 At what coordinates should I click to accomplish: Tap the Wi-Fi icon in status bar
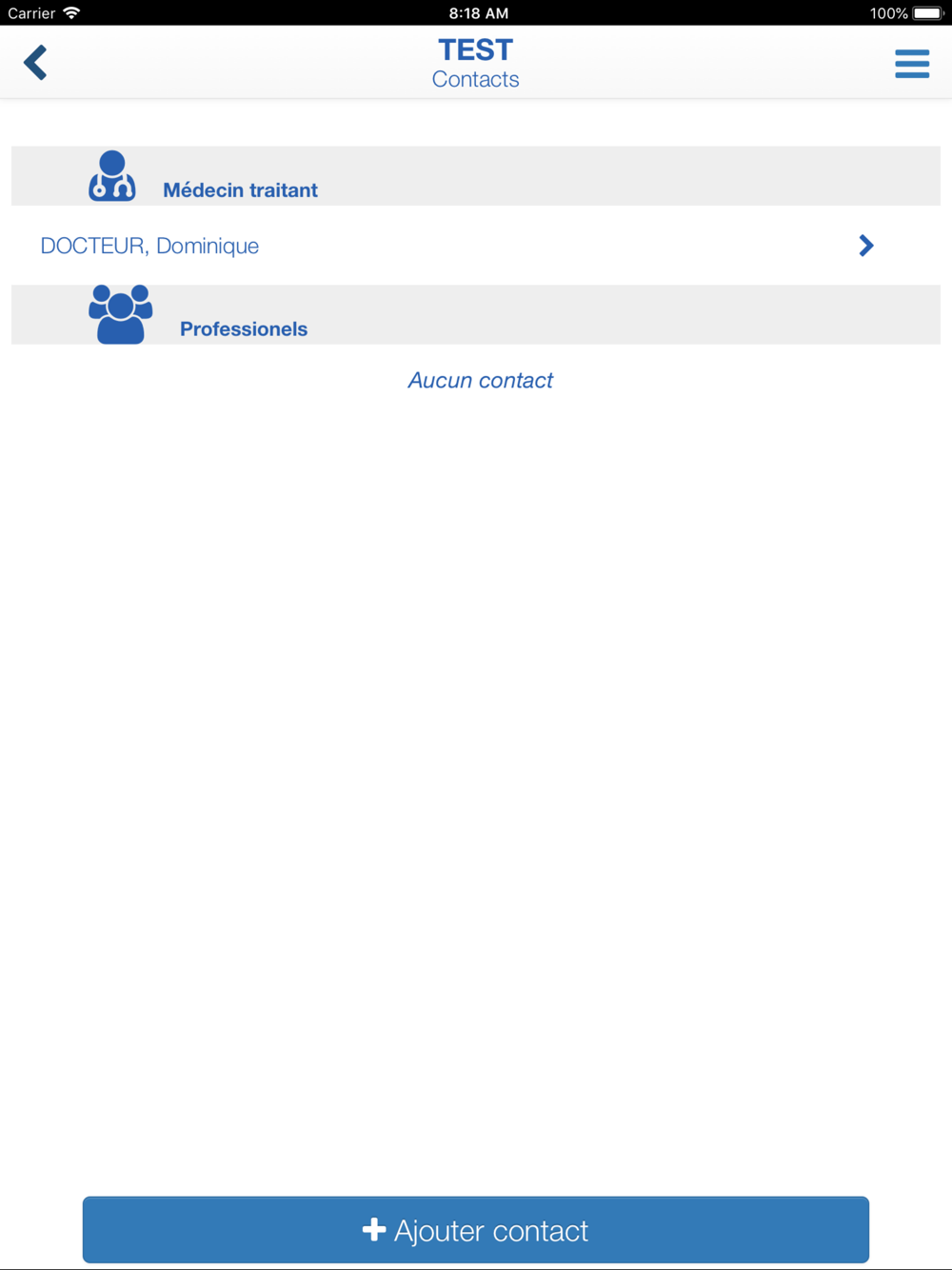pyautogui.click(x=71, y=13)
